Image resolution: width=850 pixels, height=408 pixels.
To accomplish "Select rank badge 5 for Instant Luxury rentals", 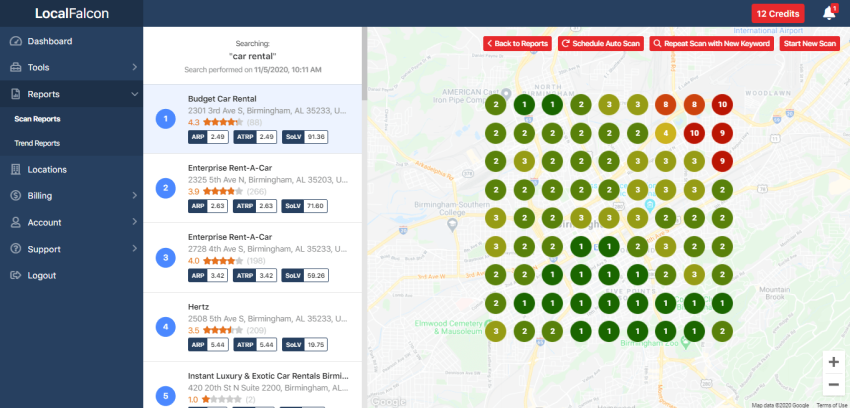I will [165, 396].
